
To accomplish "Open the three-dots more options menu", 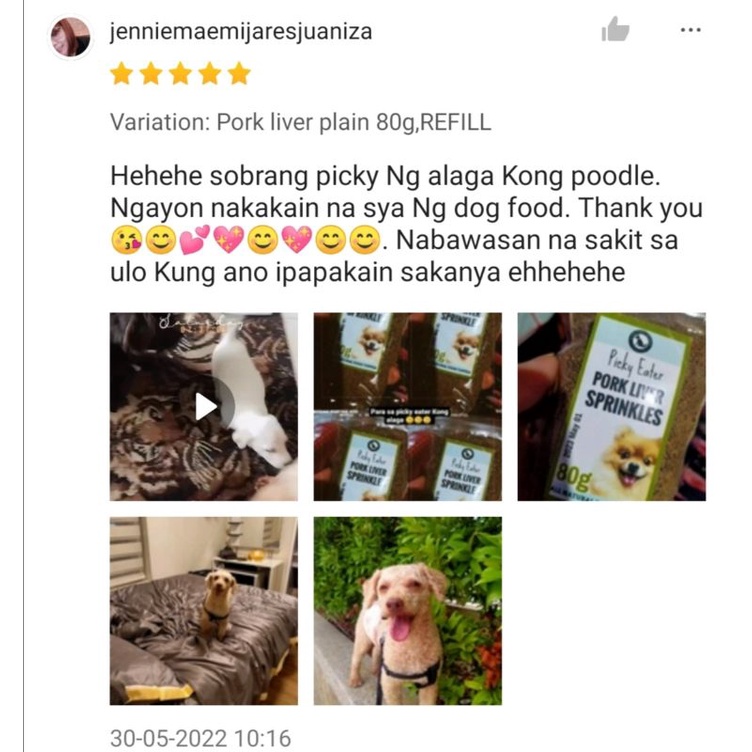I will click(x=691, y=30).
